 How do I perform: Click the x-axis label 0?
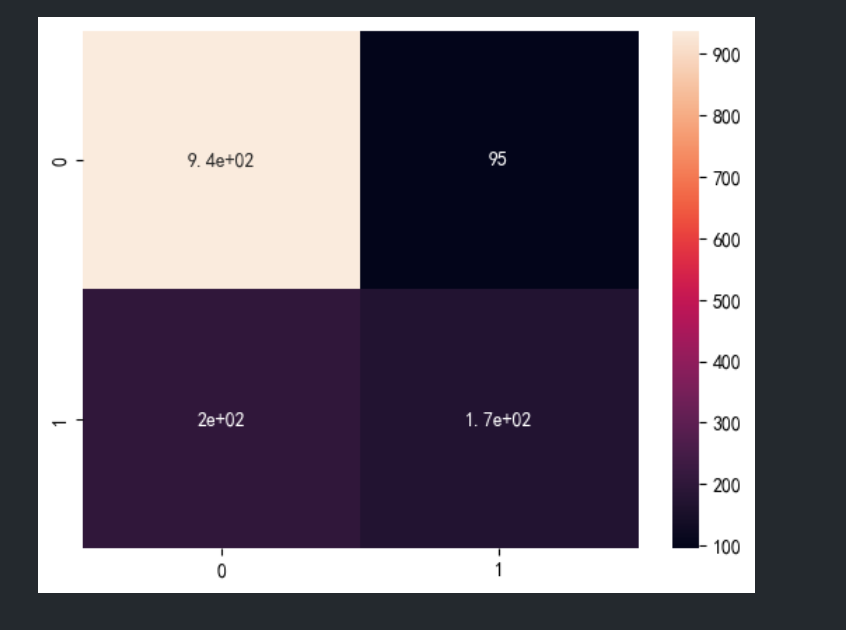coord(222,571)
